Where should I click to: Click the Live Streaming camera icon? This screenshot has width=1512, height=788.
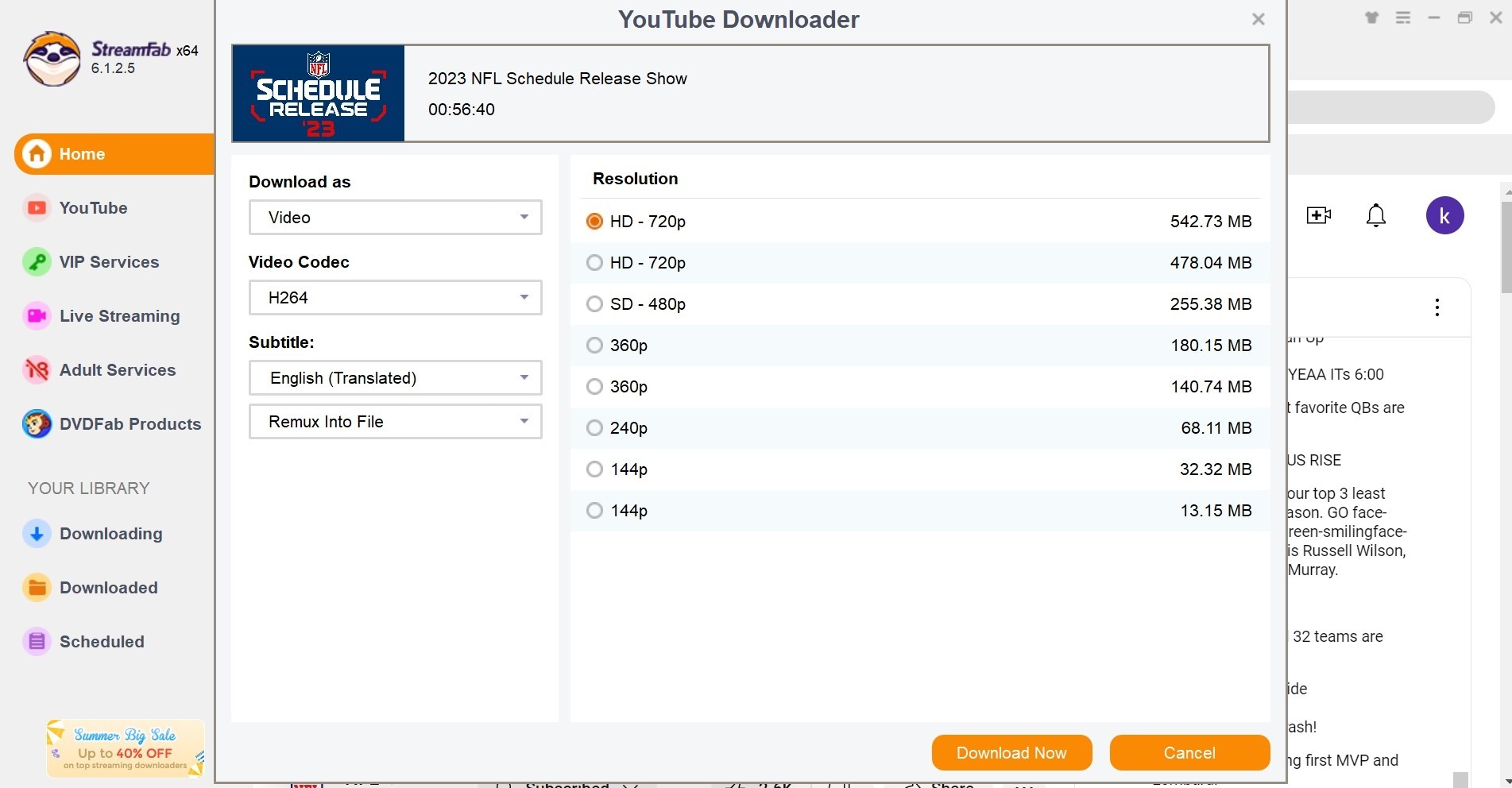tap(37, 316)
